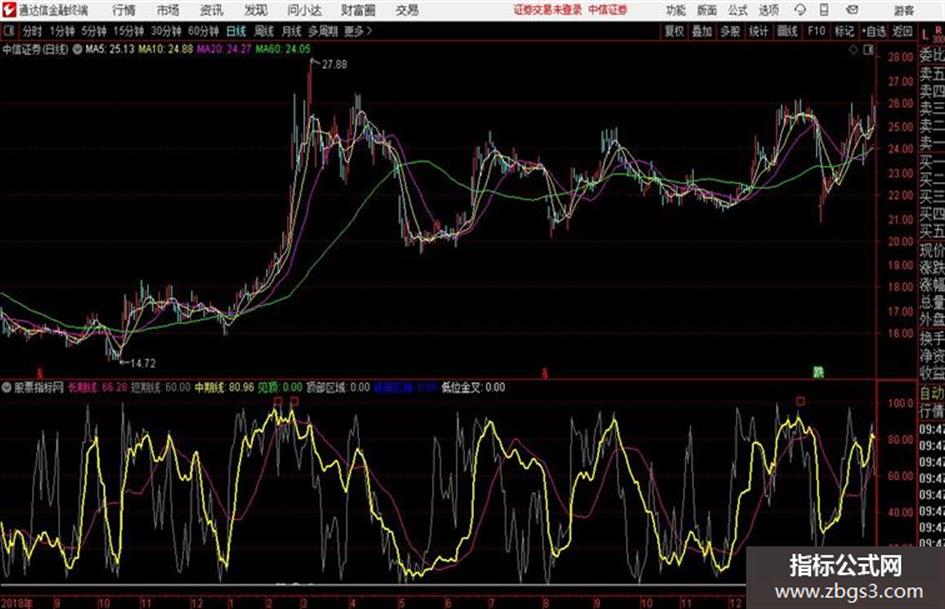945x609 pixels.
Task: Click the 统计 statistics button
Action: pyautogui.click(x=758, y=31)
